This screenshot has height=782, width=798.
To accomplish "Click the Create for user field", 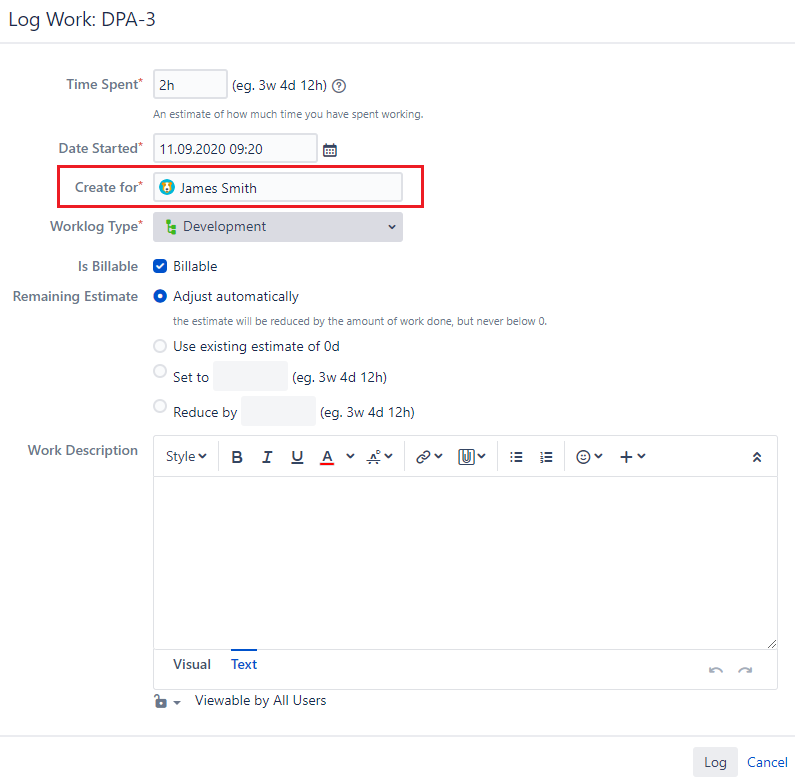I will [278, 187].
